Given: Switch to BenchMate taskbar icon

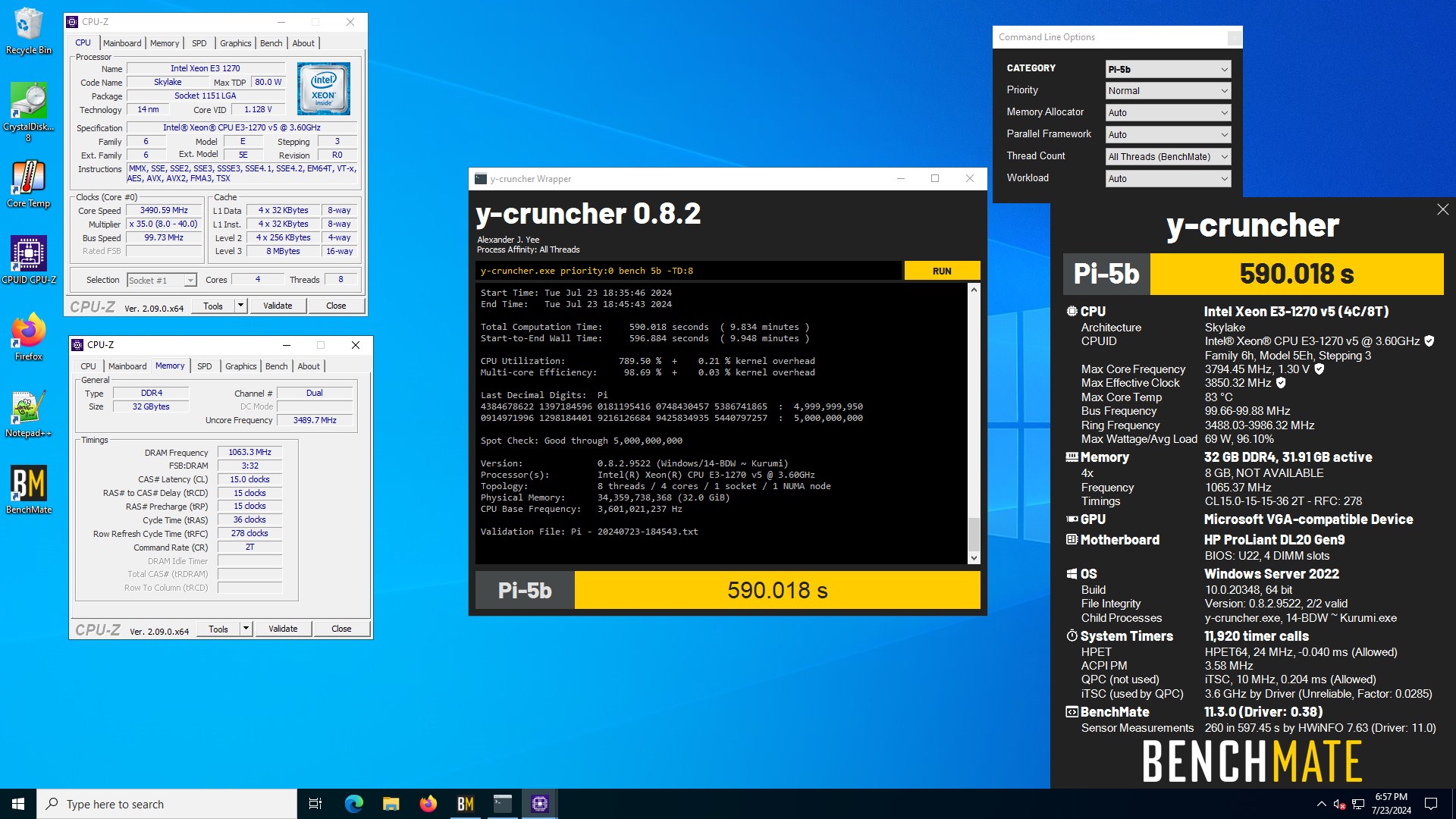Looking at the screenshot, I should click(x=465, y=804).
